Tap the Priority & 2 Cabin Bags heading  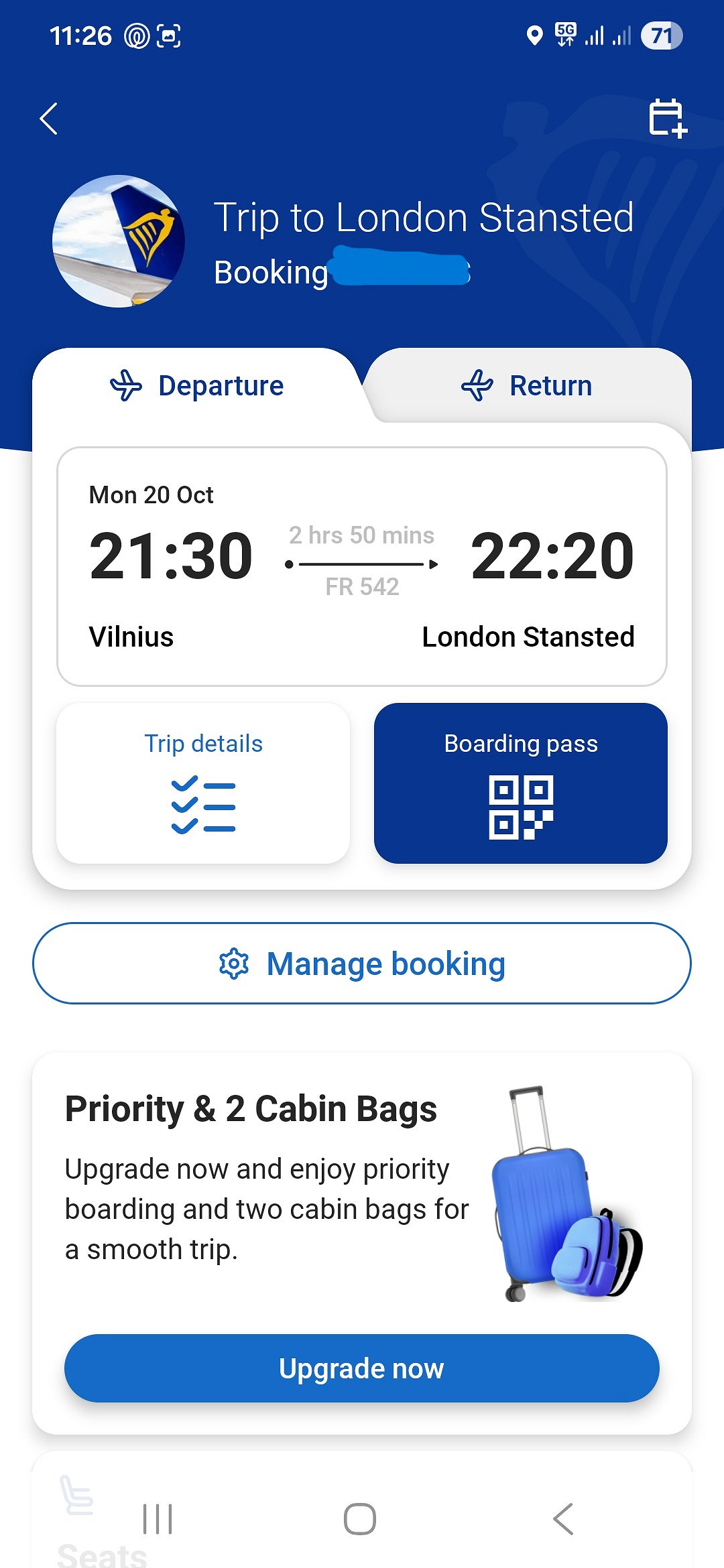[251, 1109]
